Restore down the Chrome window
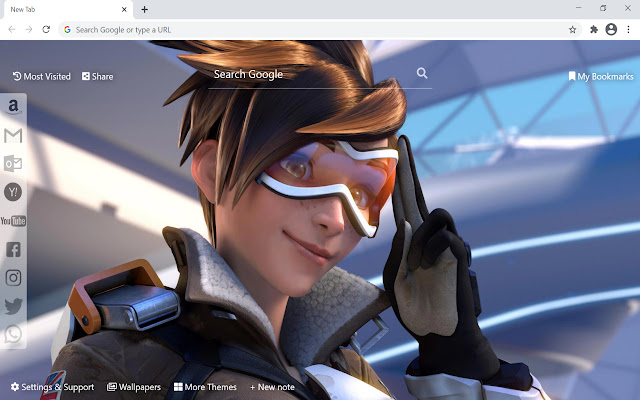The height and width of the screenshot is (400, 640). coord(603,8)
